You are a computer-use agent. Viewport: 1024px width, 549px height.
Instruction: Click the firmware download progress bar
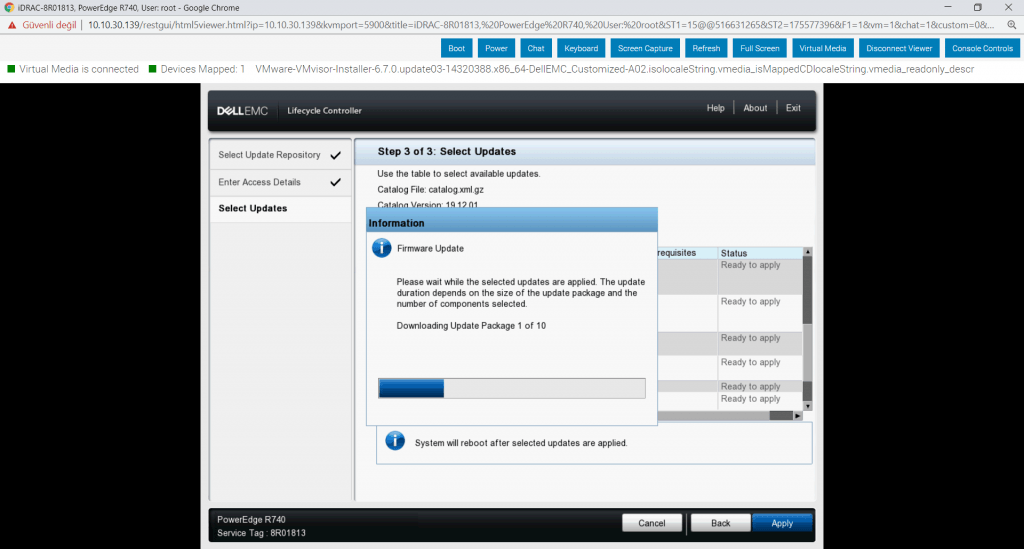(x=511, y=388)
